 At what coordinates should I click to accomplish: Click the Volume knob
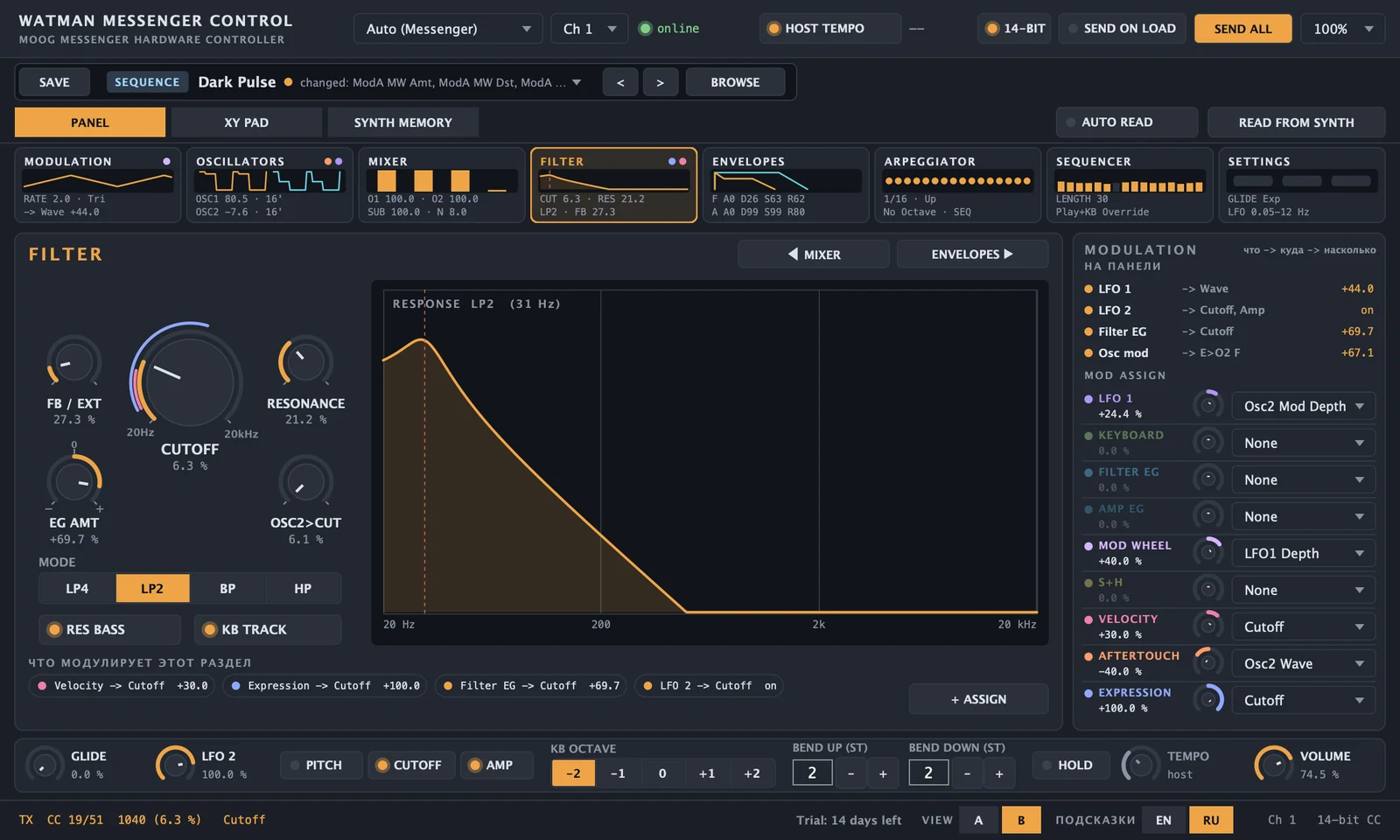point(1273,765)
